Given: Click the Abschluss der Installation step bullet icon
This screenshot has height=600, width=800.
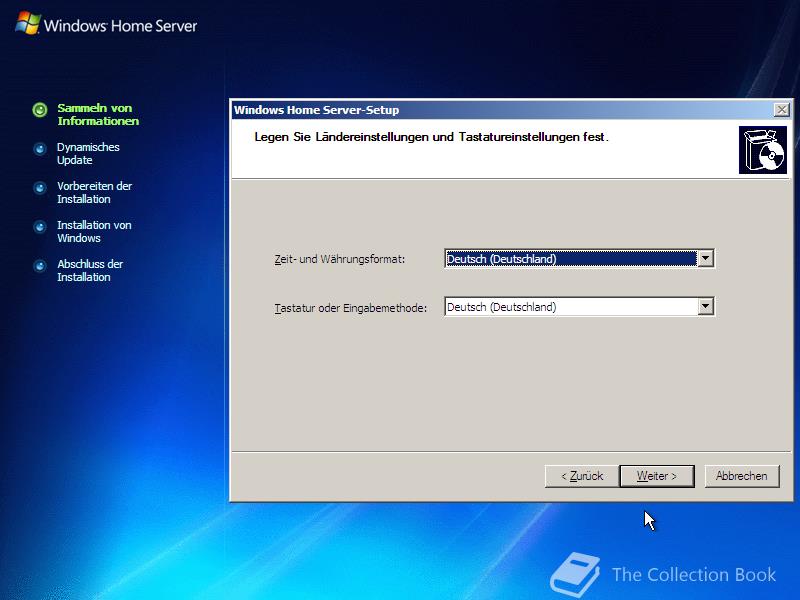Looking at the screenshot, I should 40,266.
